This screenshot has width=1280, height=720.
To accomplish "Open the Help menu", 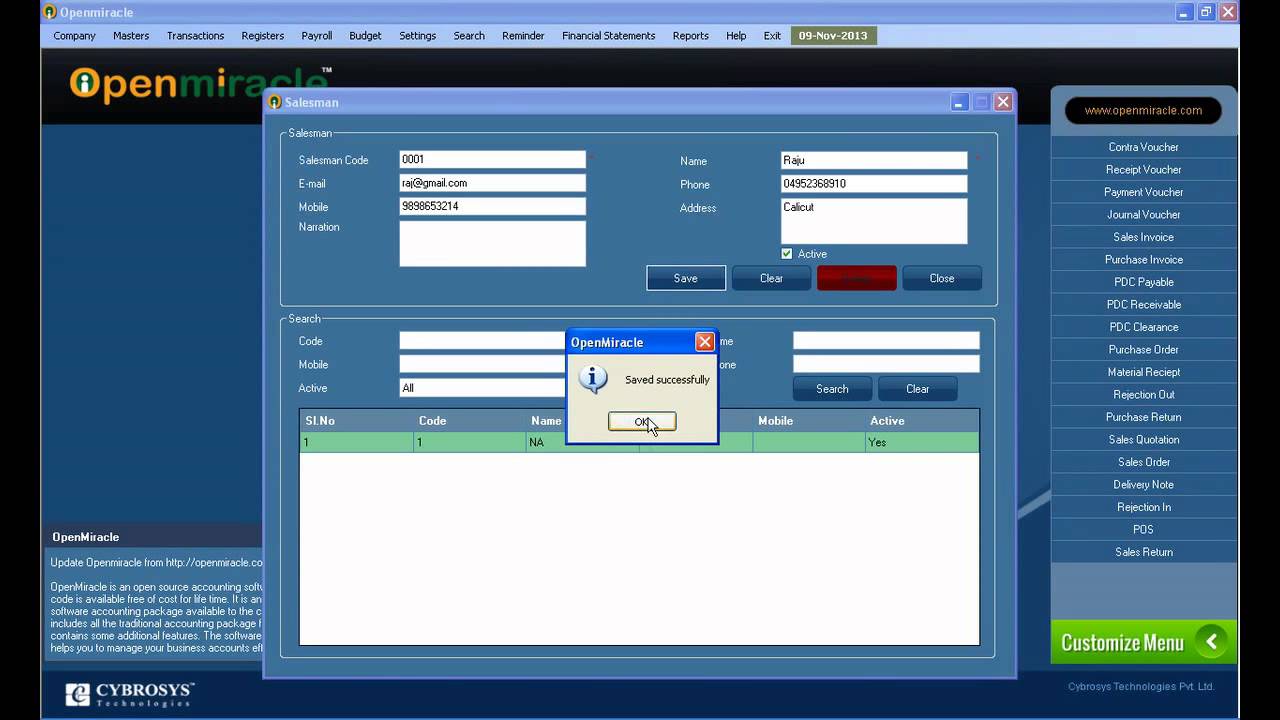I will pos(736,36).
